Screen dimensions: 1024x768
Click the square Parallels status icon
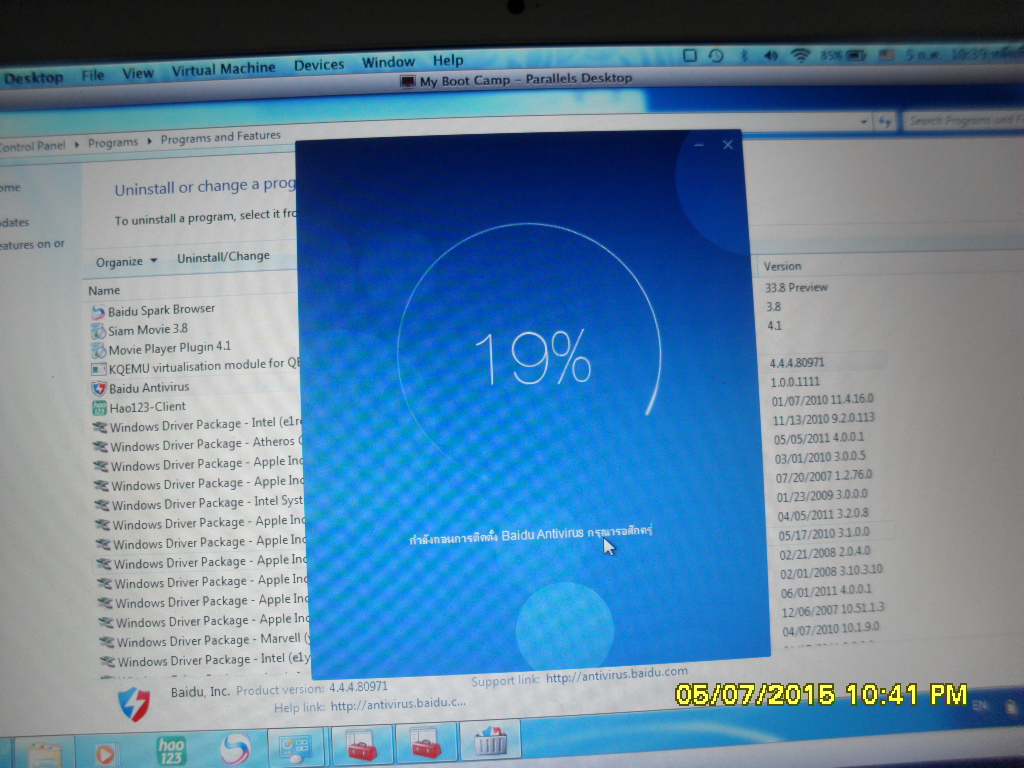(690, 56)
